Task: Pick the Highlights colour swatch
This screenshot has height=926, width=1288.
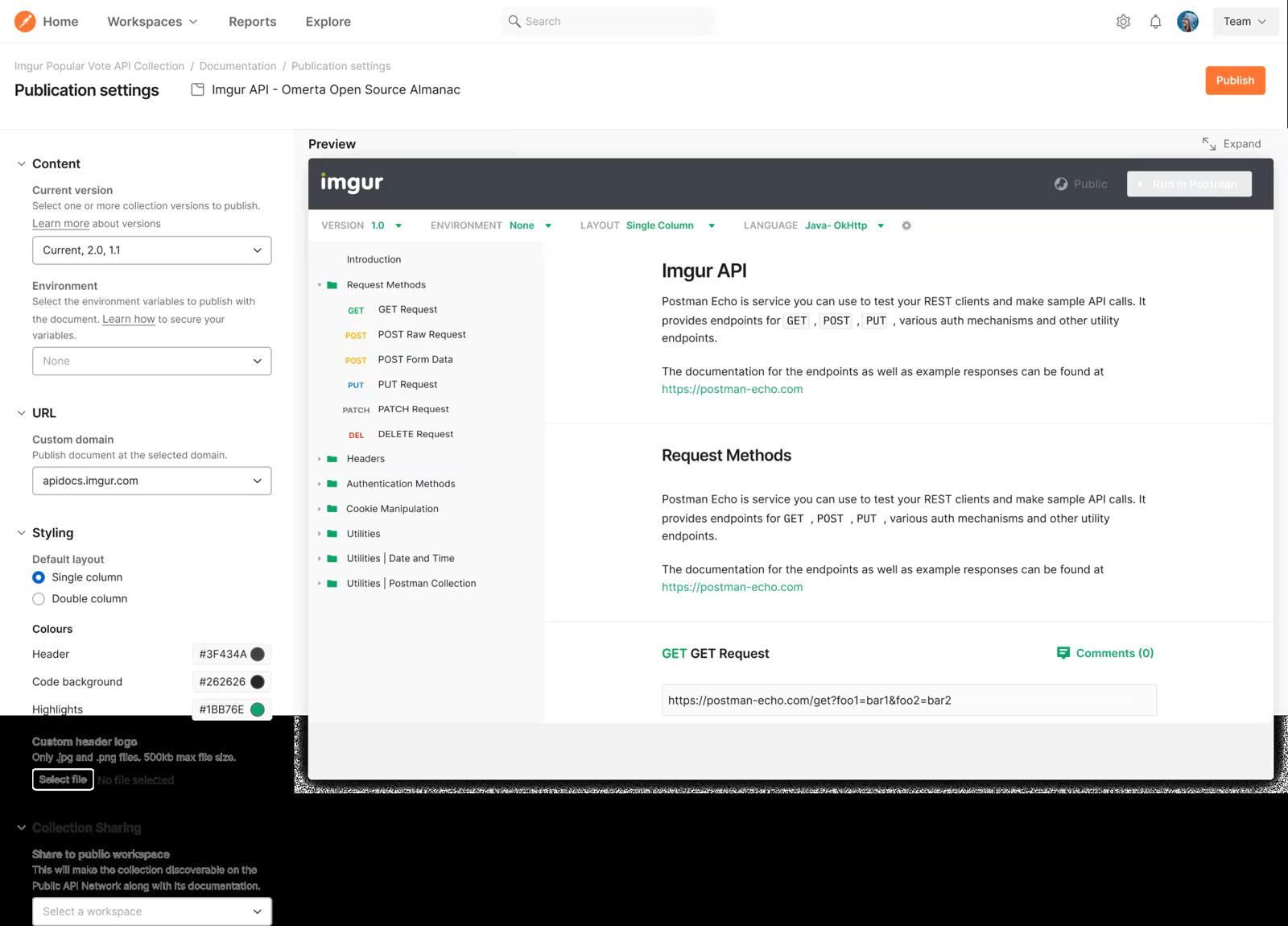Action: coord(258,709)
